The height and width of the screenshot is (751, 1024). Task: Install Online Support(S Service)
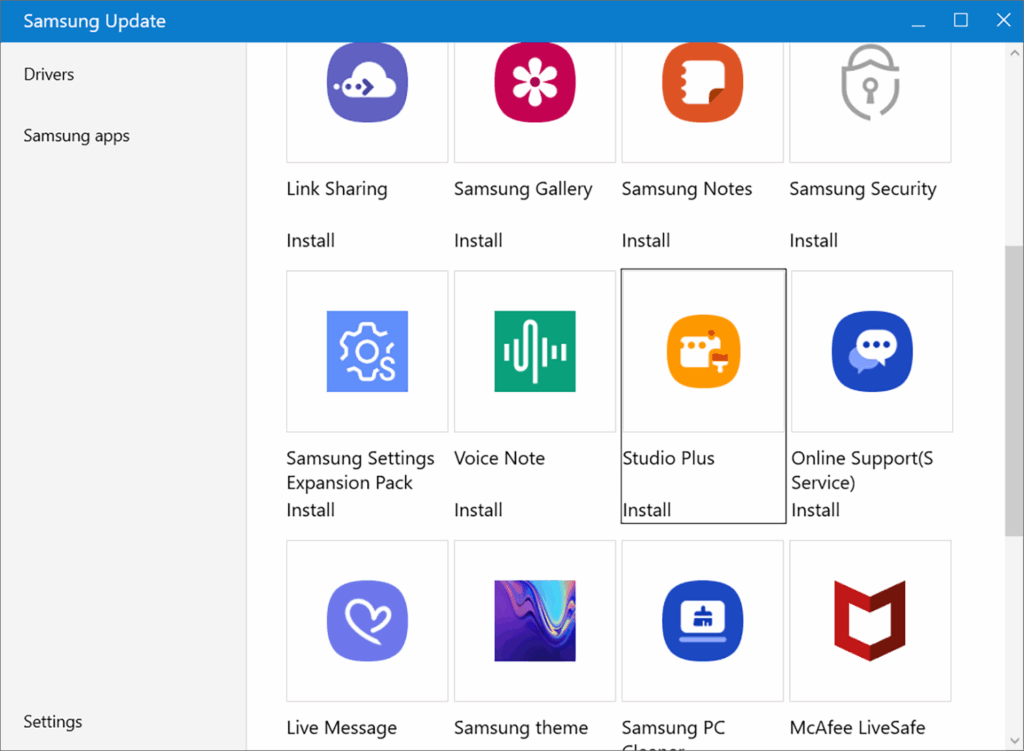pos(816,510)
